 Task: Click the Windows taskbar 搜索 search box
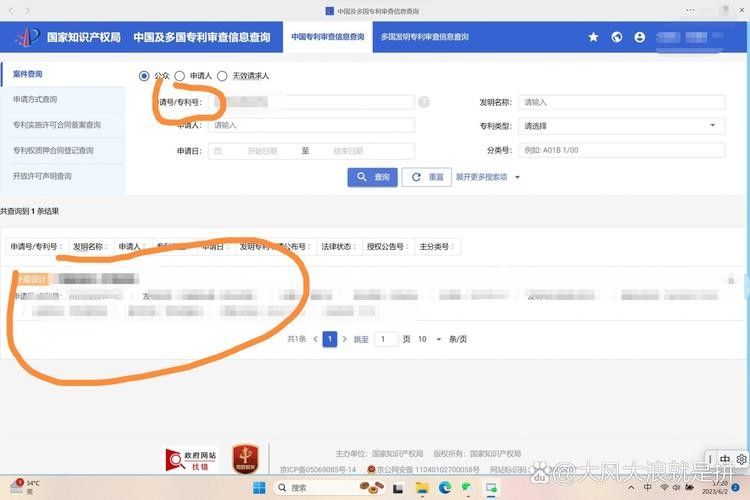tap(330, 488)
